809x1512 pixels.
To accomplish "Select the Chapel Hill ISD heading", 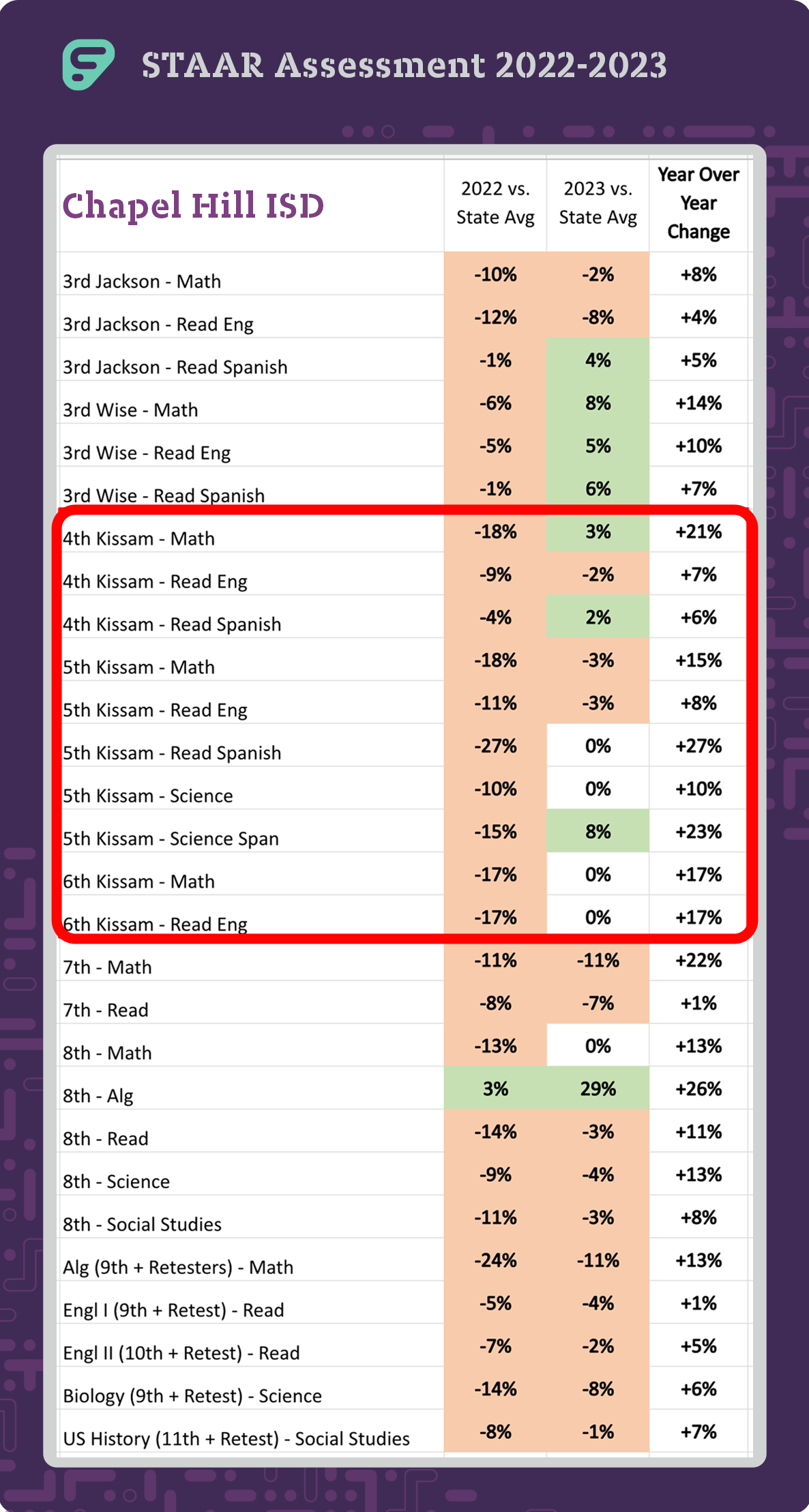I will 193,206.
